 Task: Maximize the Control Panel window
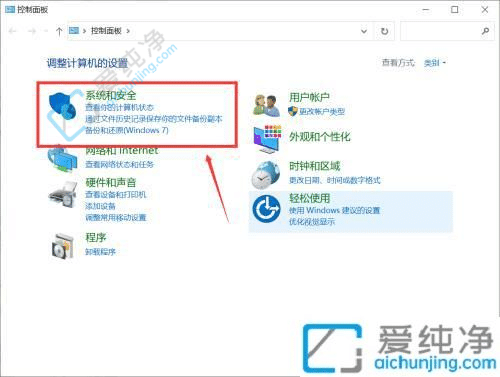coord(455,10)
